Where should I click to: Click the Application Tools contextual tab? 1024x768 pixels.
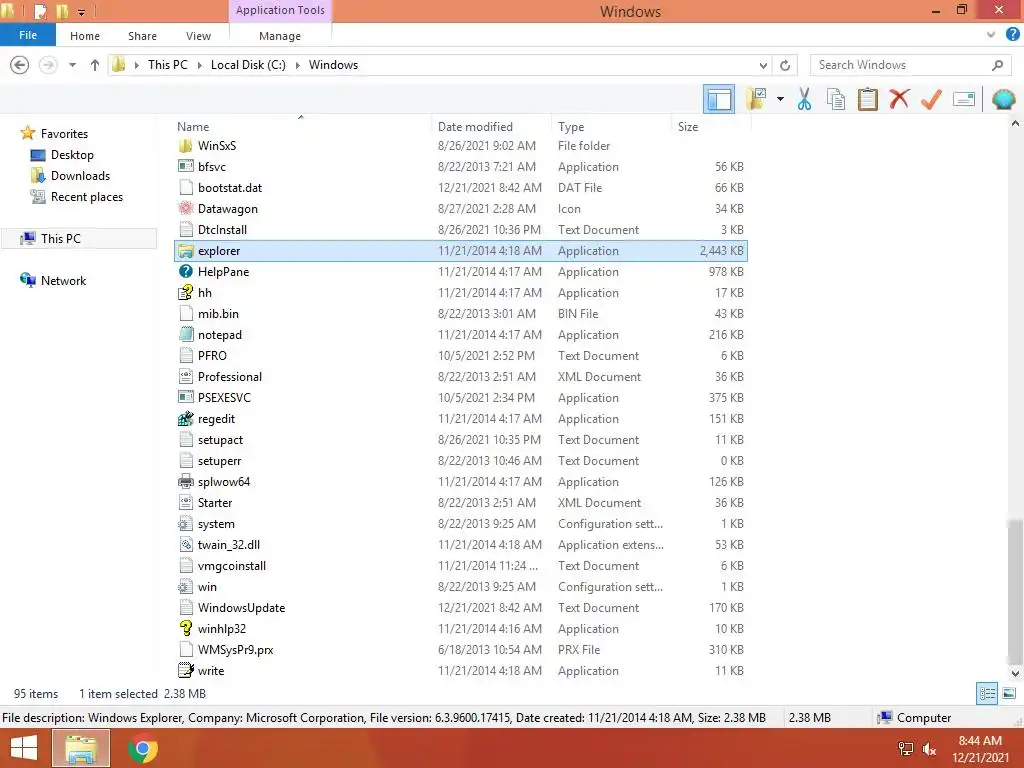280,10
